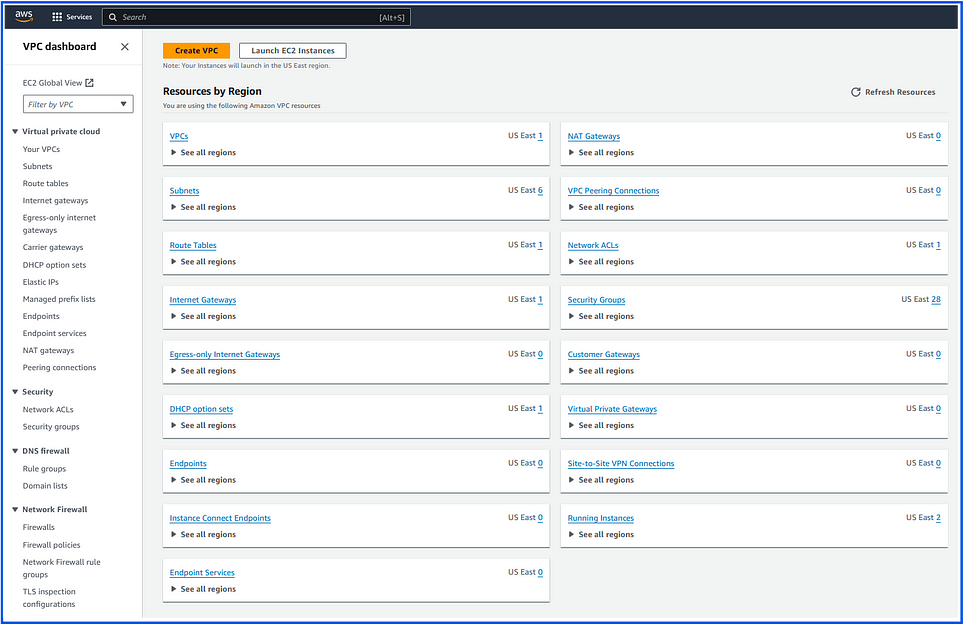Open Network Firewall rule groups item
The height and width of the screenshot is (624, 963).
[x=61, y=568]
